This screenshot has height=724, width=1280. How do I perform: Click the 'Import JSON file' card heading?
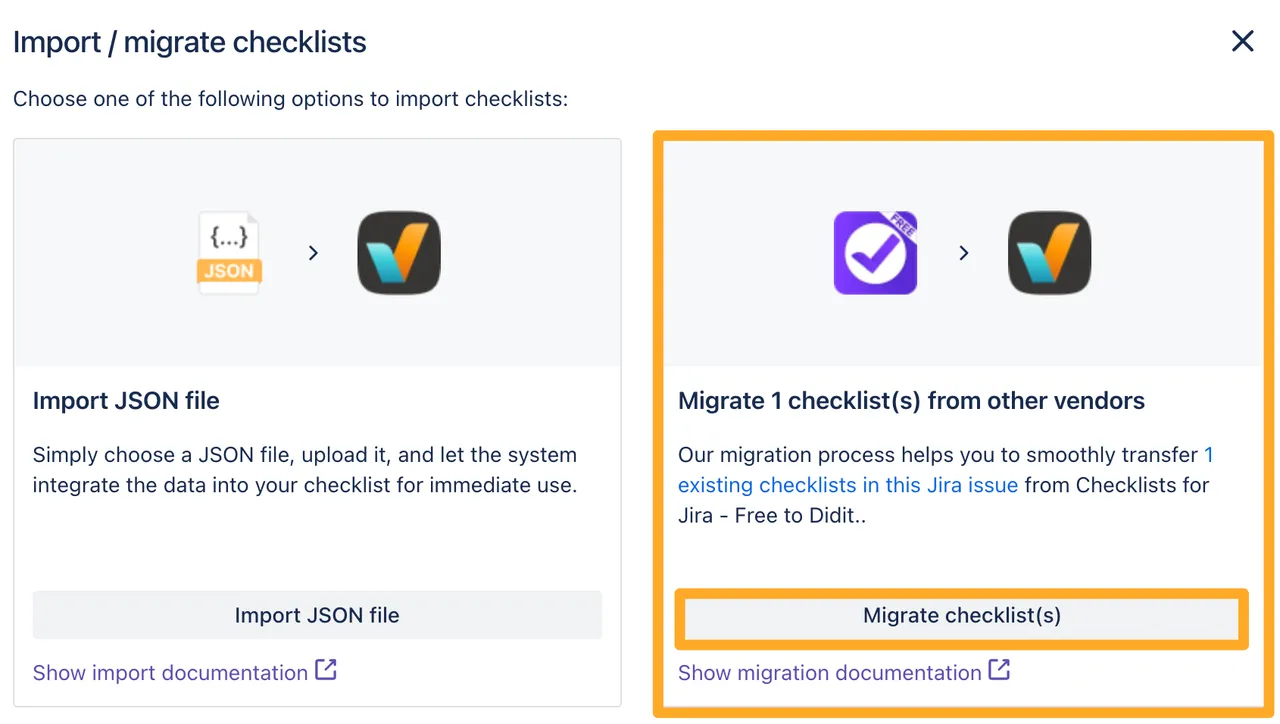(x=126, y=401)
